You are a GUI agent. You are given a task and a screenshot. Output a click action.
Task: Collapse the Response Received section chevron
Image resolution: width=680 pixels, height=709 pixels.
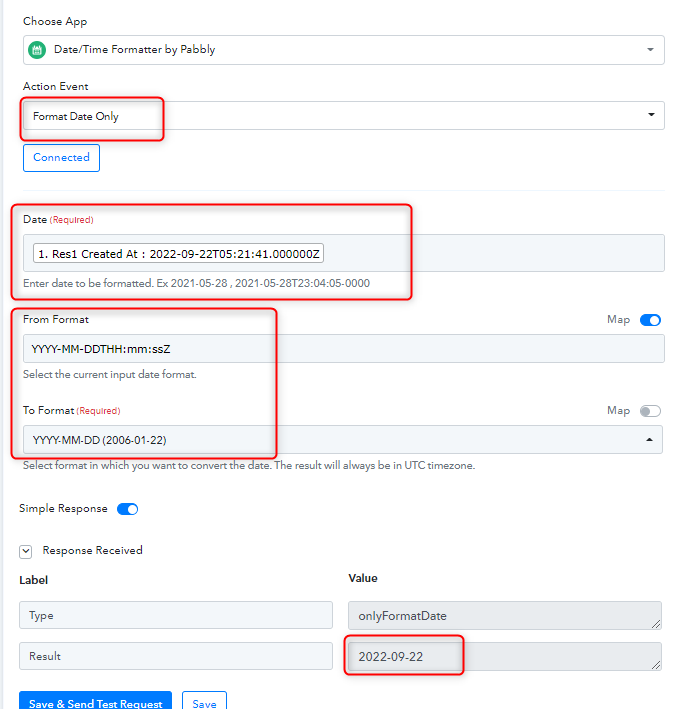pos(26,551)
